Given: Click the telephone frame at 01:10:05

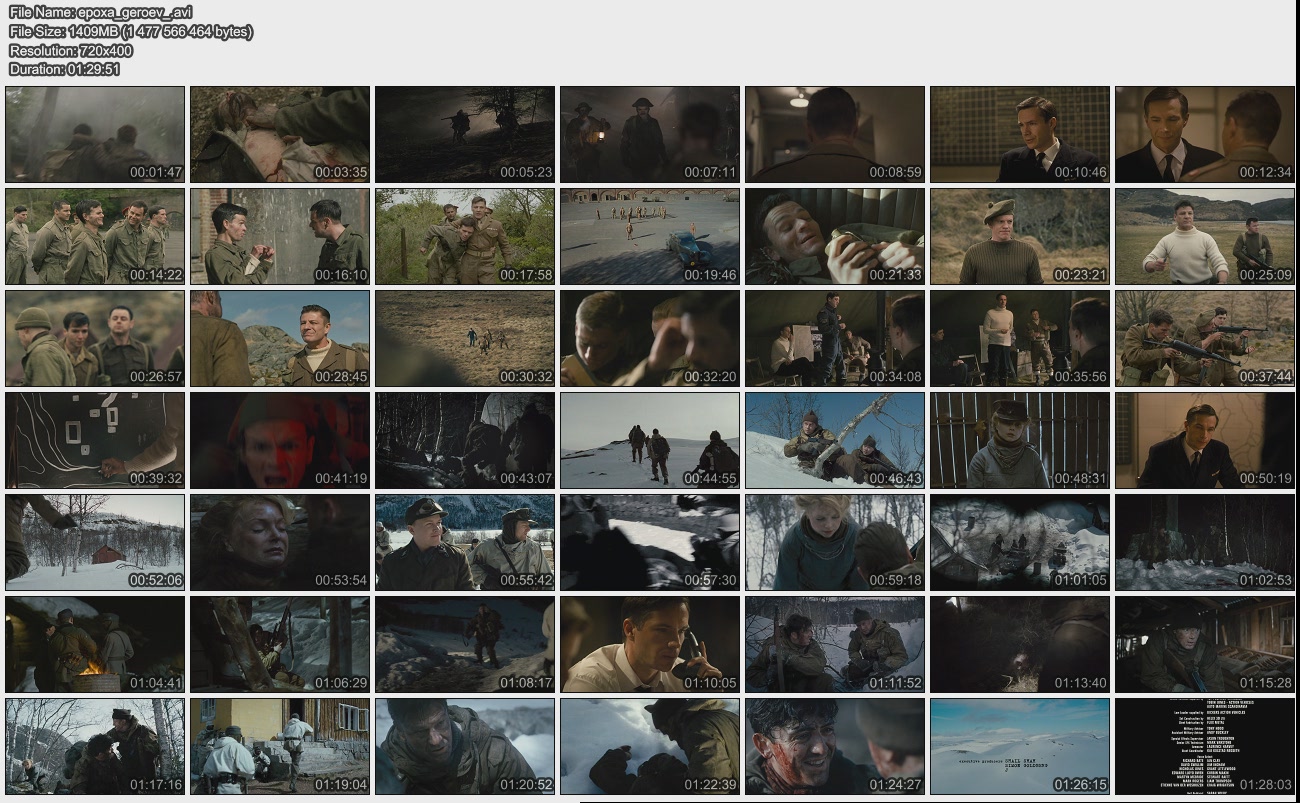Looking at the screenshot, I should click(x=649, y=644).
